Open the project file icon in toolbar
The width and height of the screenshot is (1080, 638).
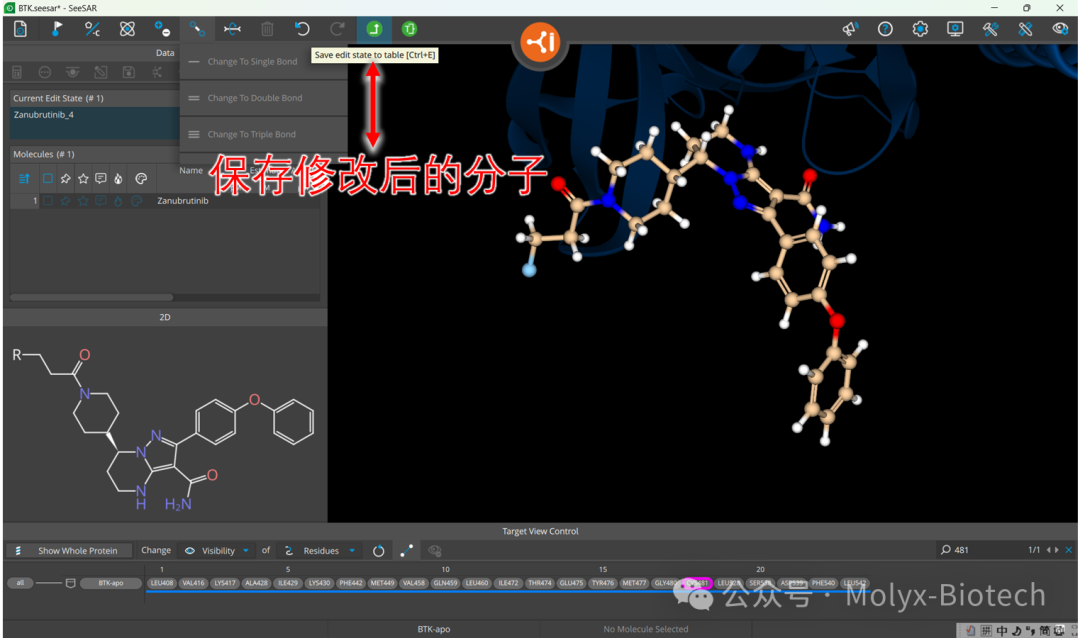point(21,29)
